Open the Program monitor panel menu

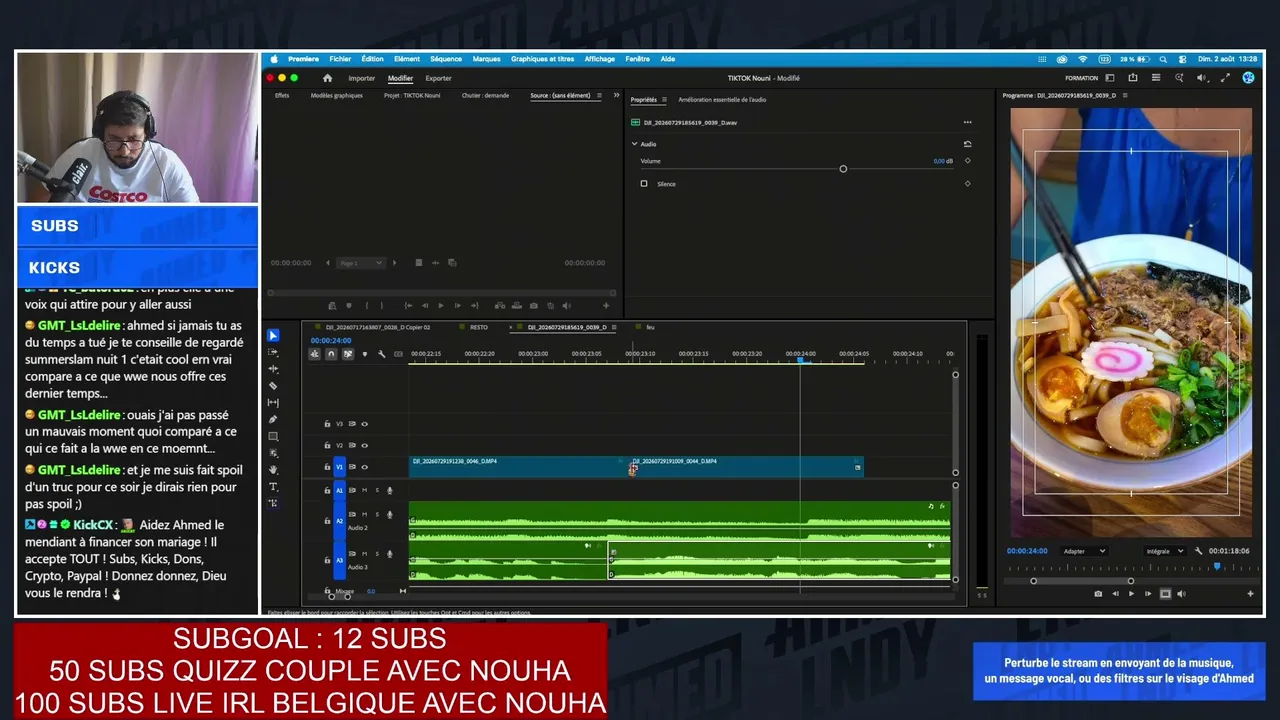(x=1124, y=96)
